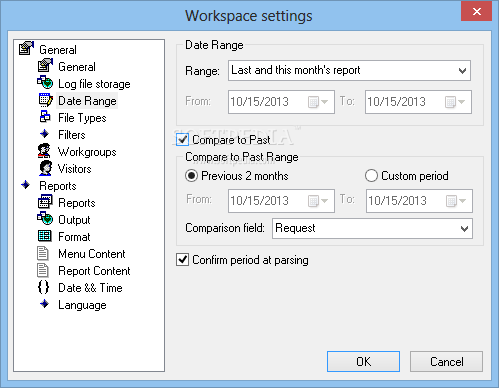Click the Filters star icon
This screenshot has width=499, height=388.
[45, 134]
